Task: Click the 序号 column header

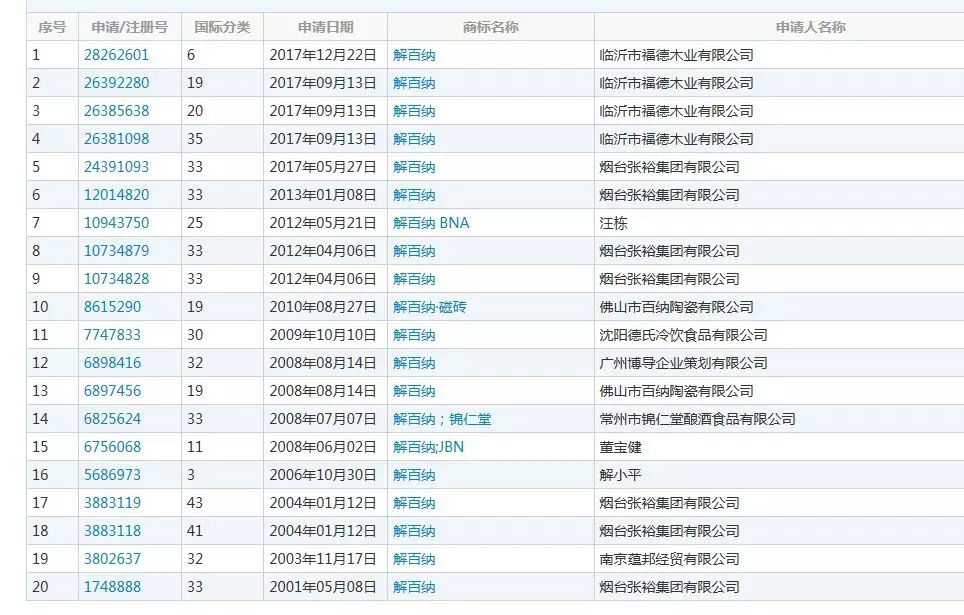Action: 52,27
